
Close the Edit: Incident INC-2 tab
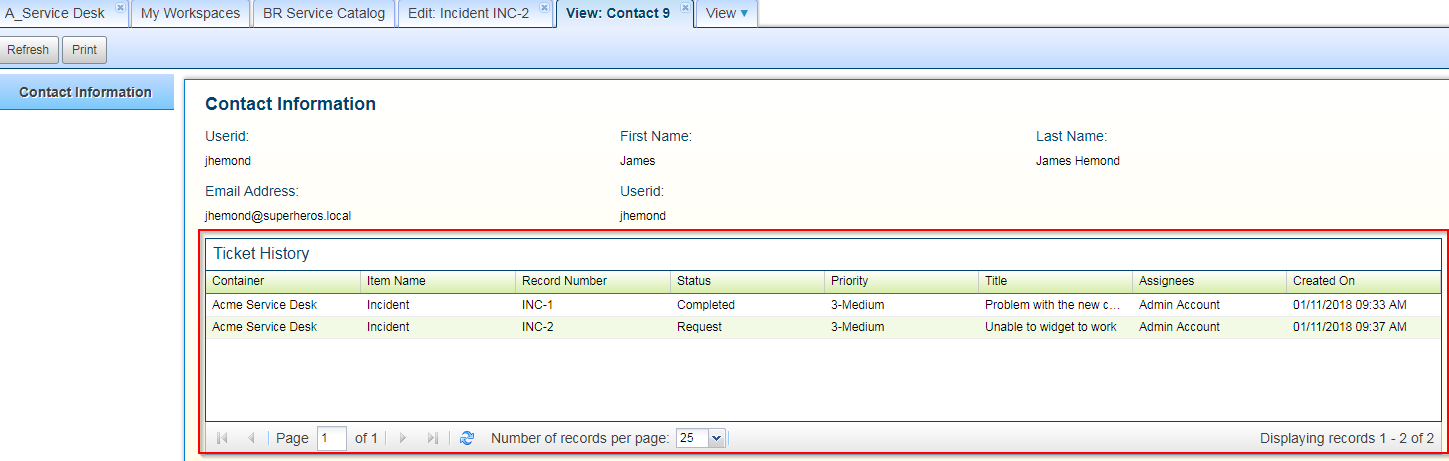point(544,7)
